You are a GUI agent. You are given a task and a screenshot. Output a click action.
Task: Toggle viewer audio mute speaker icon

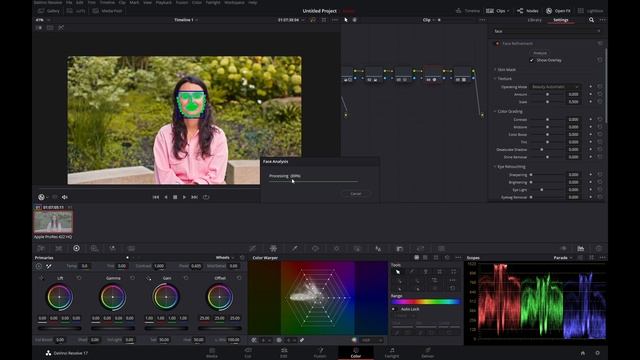click(x=64, y=197)
